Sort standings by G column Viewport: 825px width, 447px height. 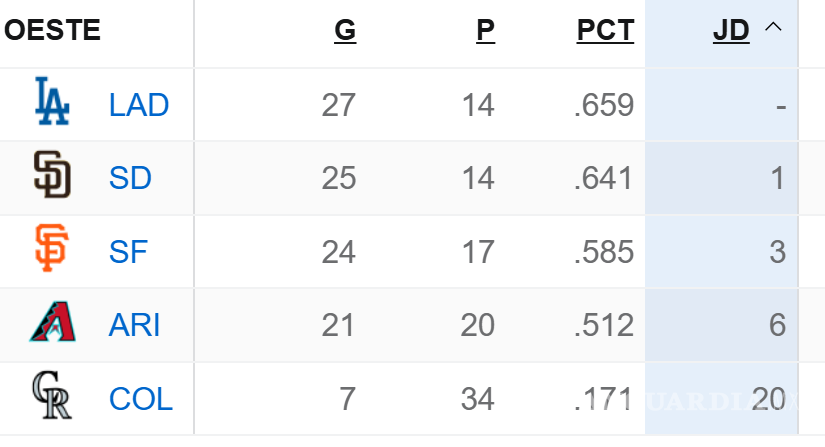(x=344, y=31)
